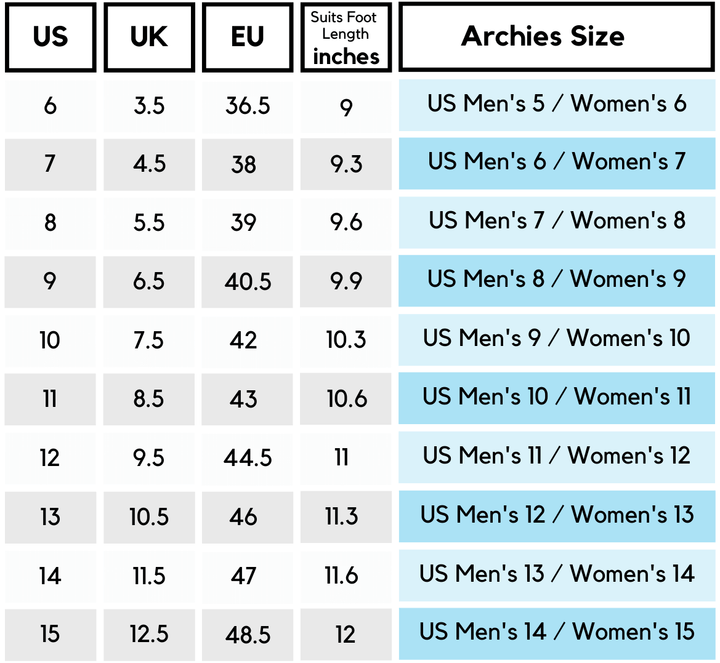
Task: Click the Archies Size header box
Action: point(557,37)
